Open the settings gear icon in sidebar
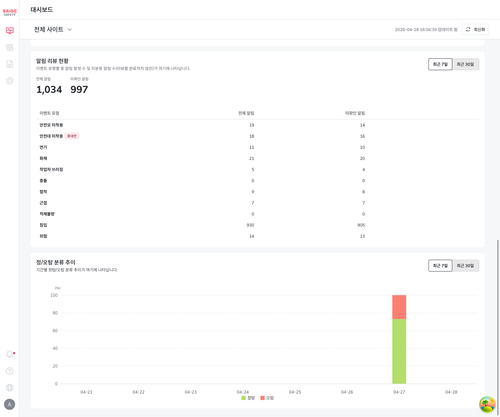 point(10,81)
